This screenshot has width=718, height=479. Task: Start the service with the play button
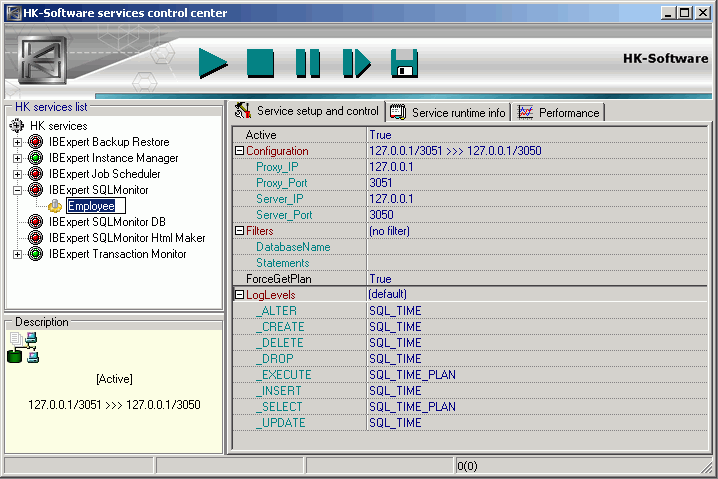click(x=213, y=63)
